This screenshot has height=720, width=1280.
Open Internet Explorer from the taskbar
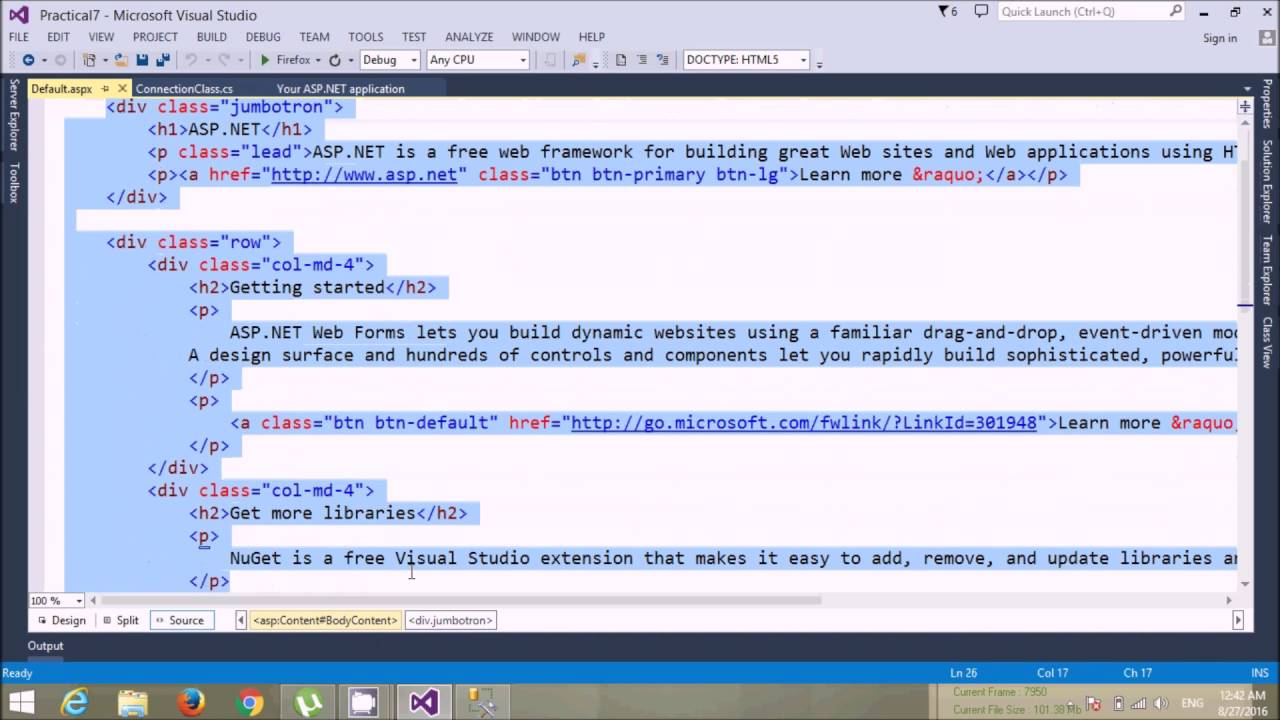coord(75,703)
